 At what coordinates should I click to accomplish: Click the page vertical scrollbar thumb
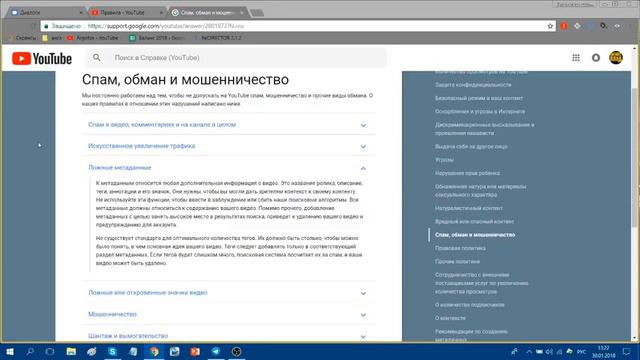pos(635,157)
